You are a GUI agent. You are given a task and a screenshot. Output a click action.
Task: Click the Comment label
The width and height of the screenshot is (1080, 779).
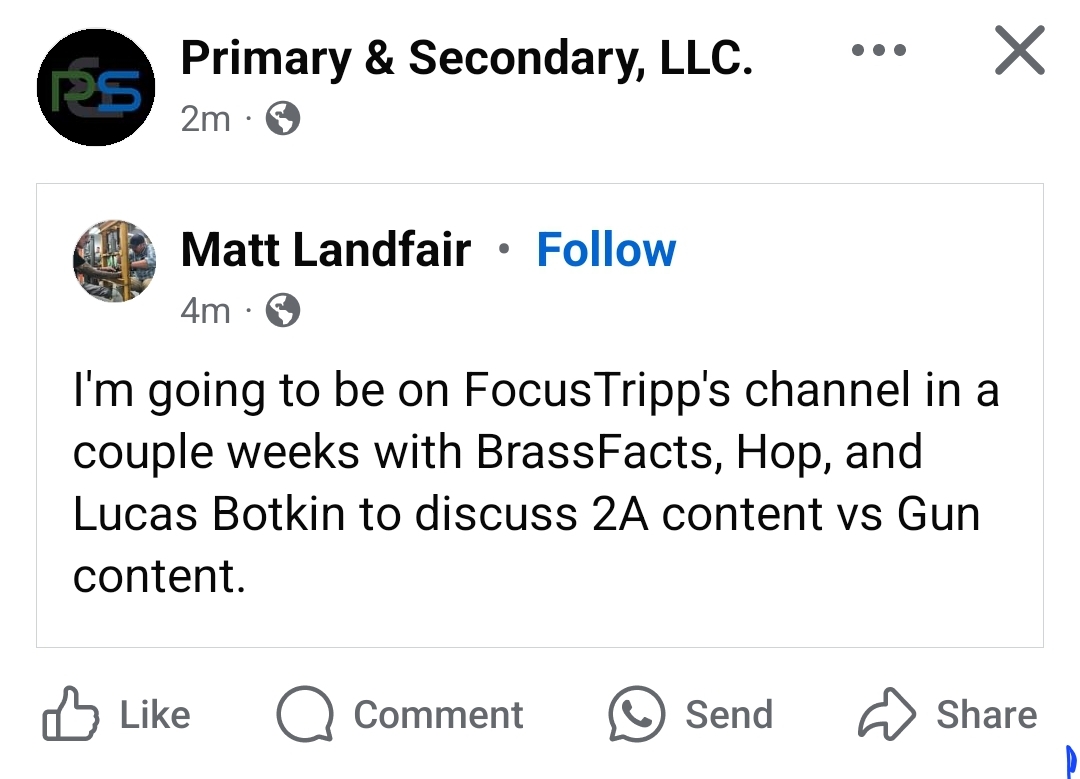point(439,715)
